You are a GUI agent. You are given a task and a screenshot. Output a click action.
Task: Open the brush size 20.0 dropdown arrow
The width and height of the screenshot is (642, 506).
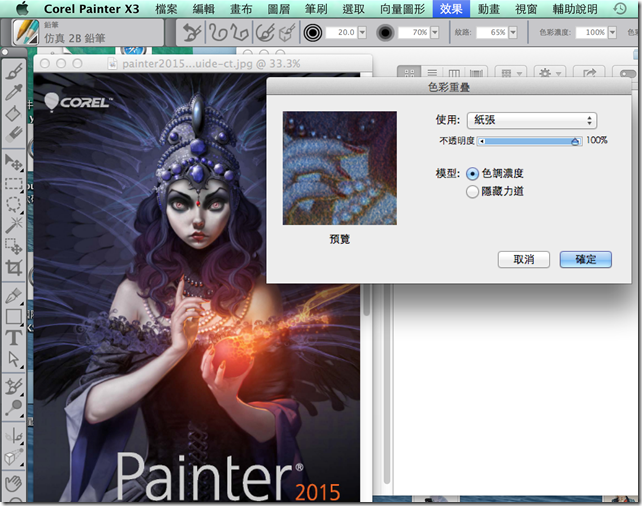(x=362, y=32)
